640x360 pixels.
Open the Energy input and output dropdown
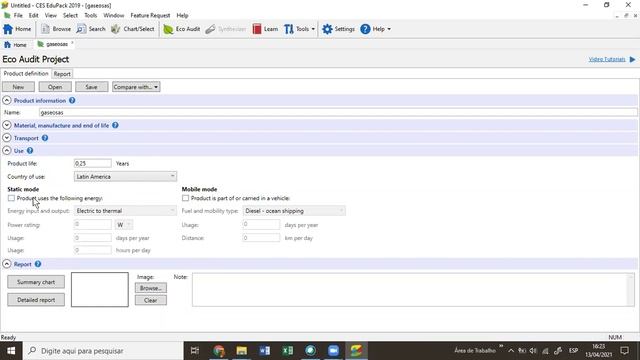(125, 211)
